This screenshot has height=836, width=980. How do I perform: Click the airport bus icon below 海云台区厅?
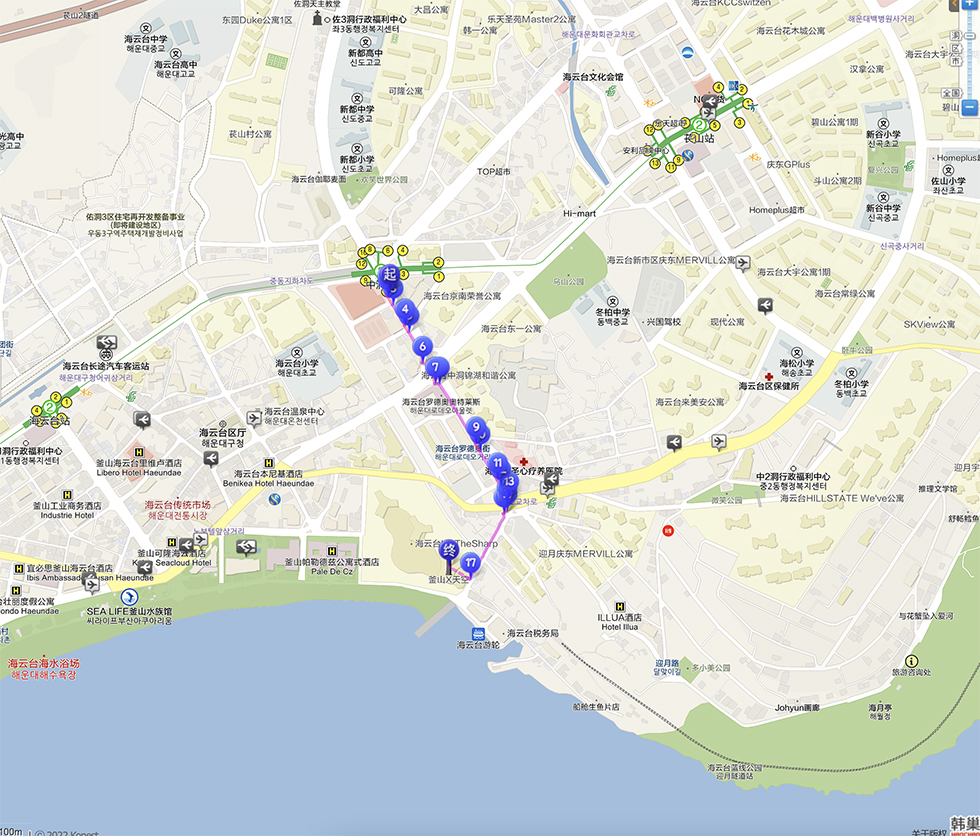point(211,459)
